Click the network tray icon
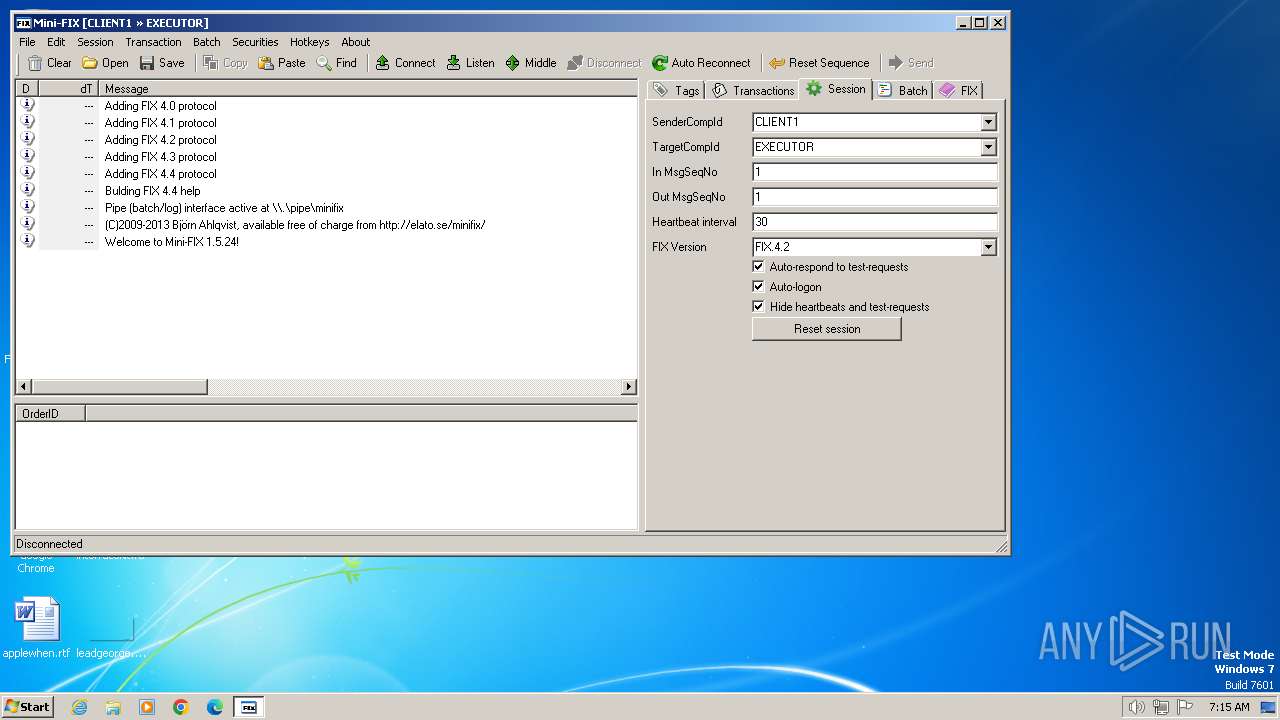Viewport: 1280px width, 720px height. [x=1161, y=707]
